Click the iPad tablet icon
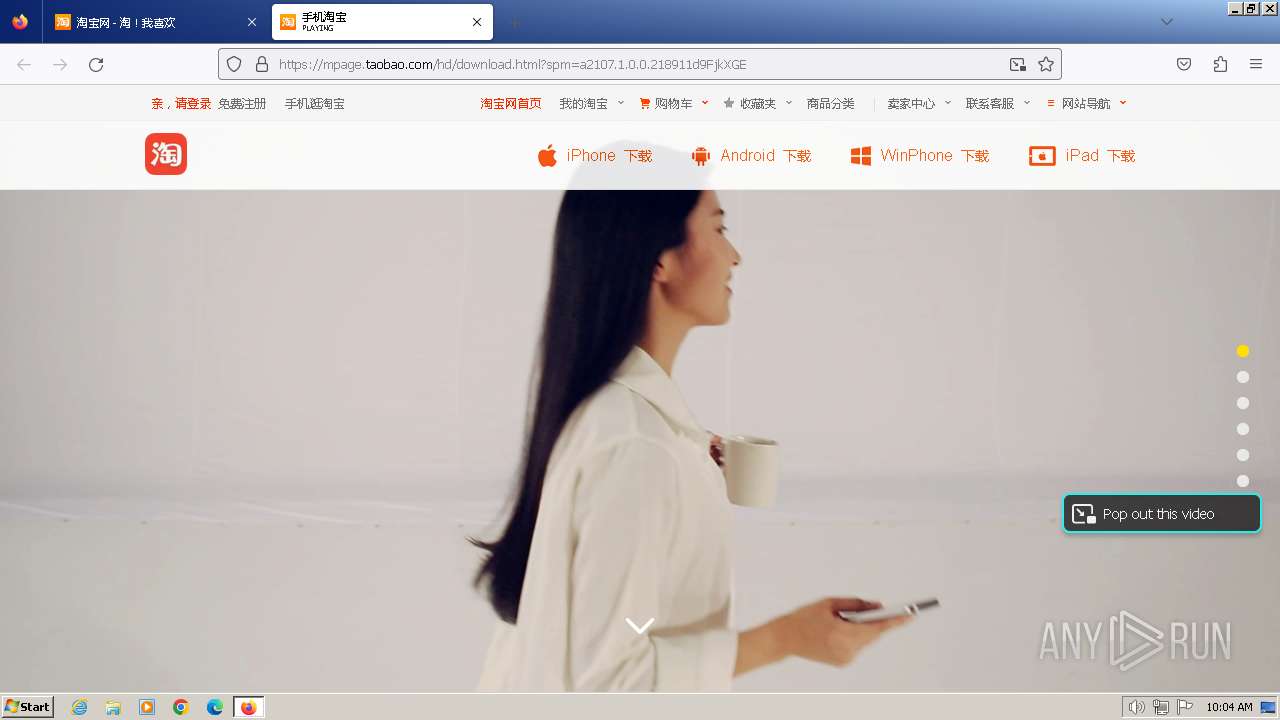Image resolution: width=1280 pixels, height=720 pixels. point(1042,156)
